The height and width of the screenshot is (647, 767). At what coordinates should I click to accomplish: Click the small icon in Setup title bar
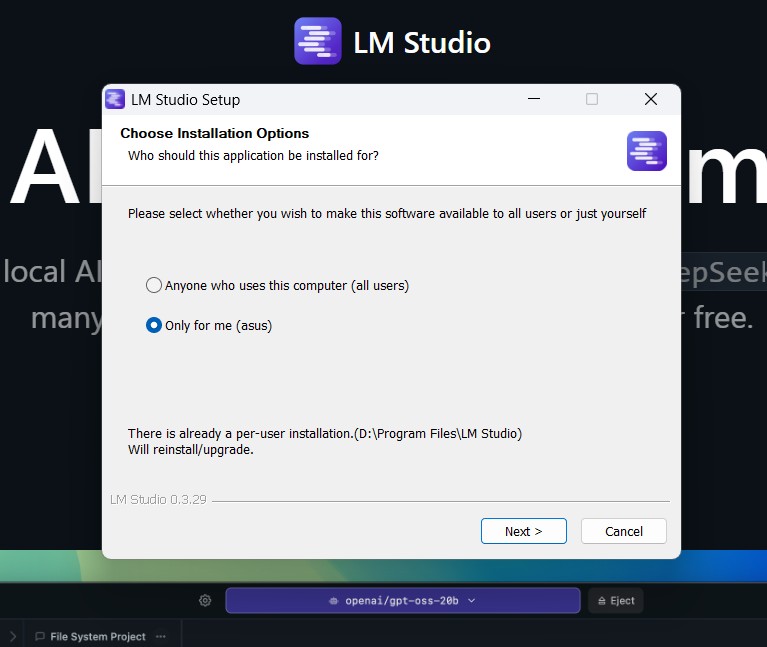(116, 99)
